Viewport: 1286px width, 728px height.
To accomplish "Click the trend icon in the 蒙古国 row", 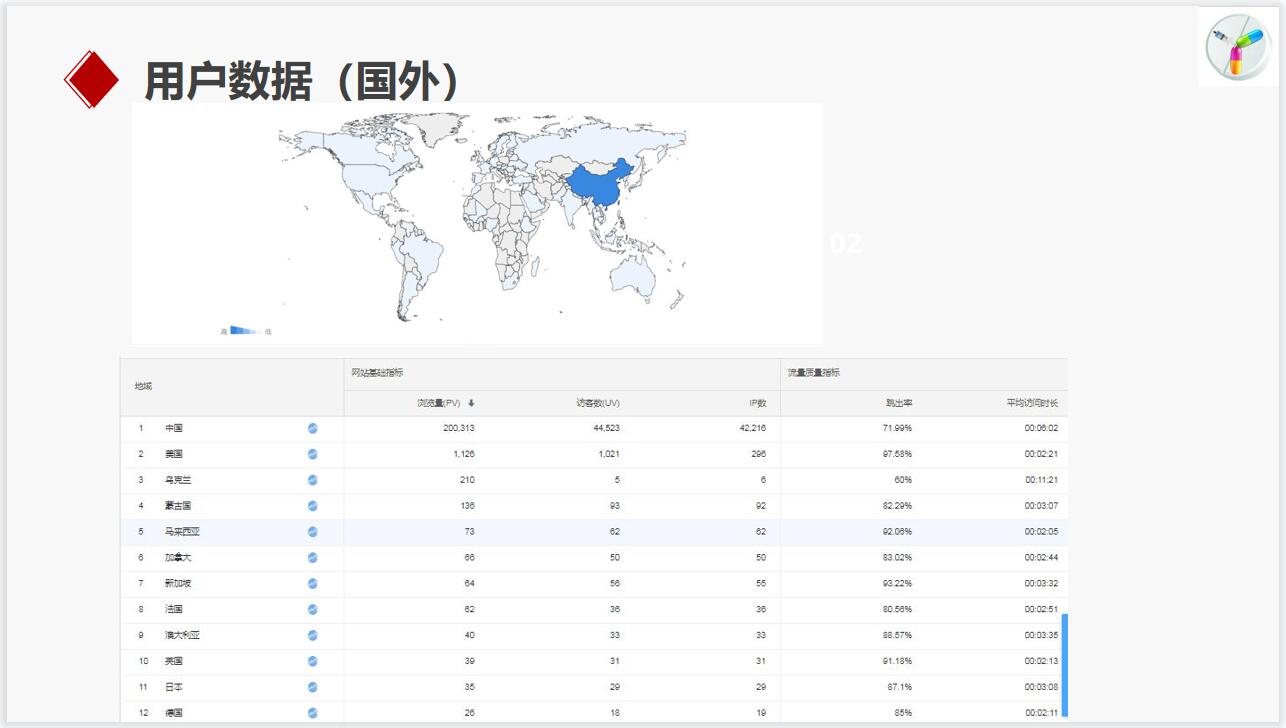I will pyautogui.click(x=312, y=506).
